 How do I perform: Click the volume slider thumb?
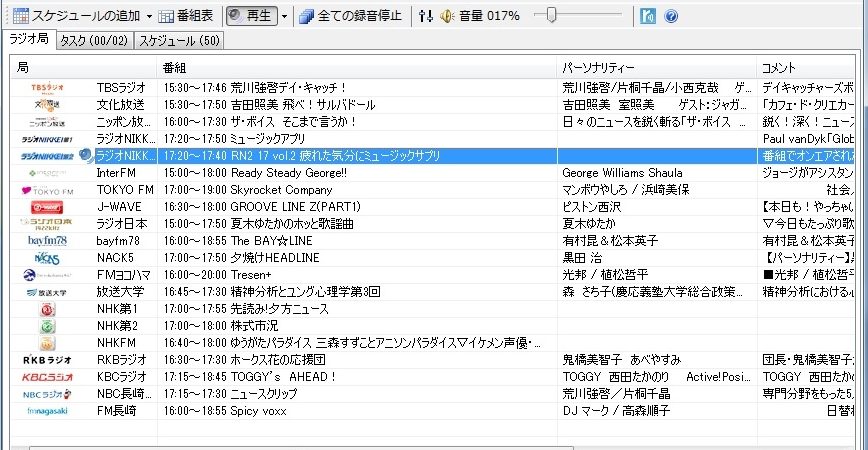pos(551,15)
